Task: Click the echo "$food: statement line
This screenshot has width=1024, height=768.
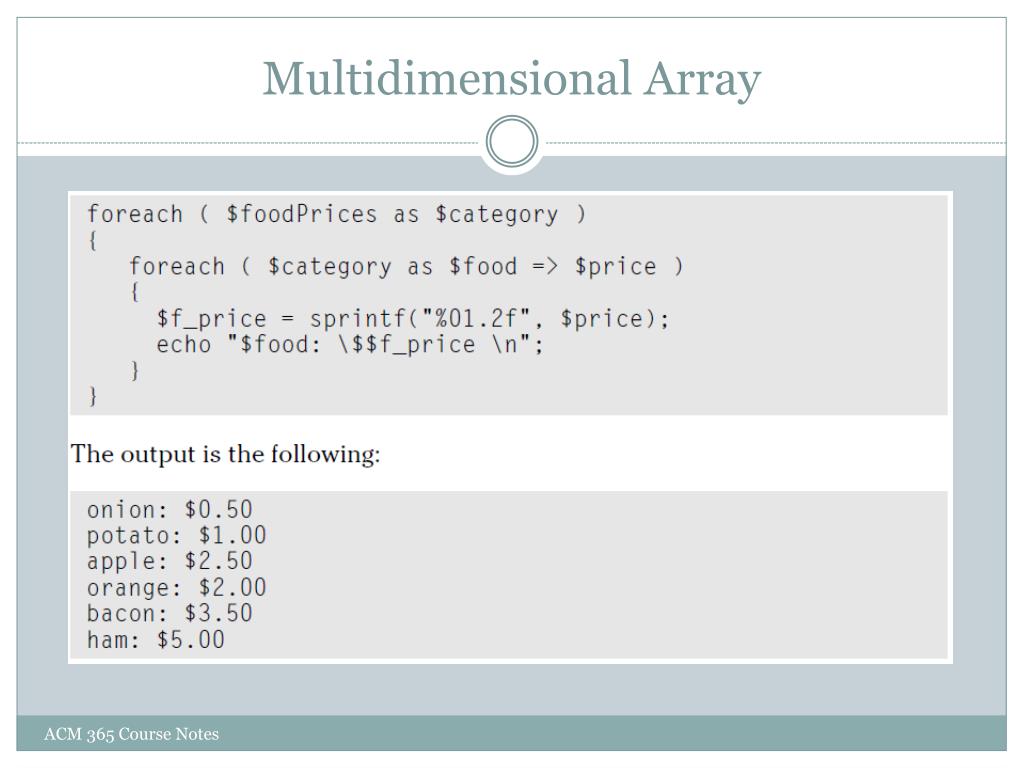Action: (350, 344)
